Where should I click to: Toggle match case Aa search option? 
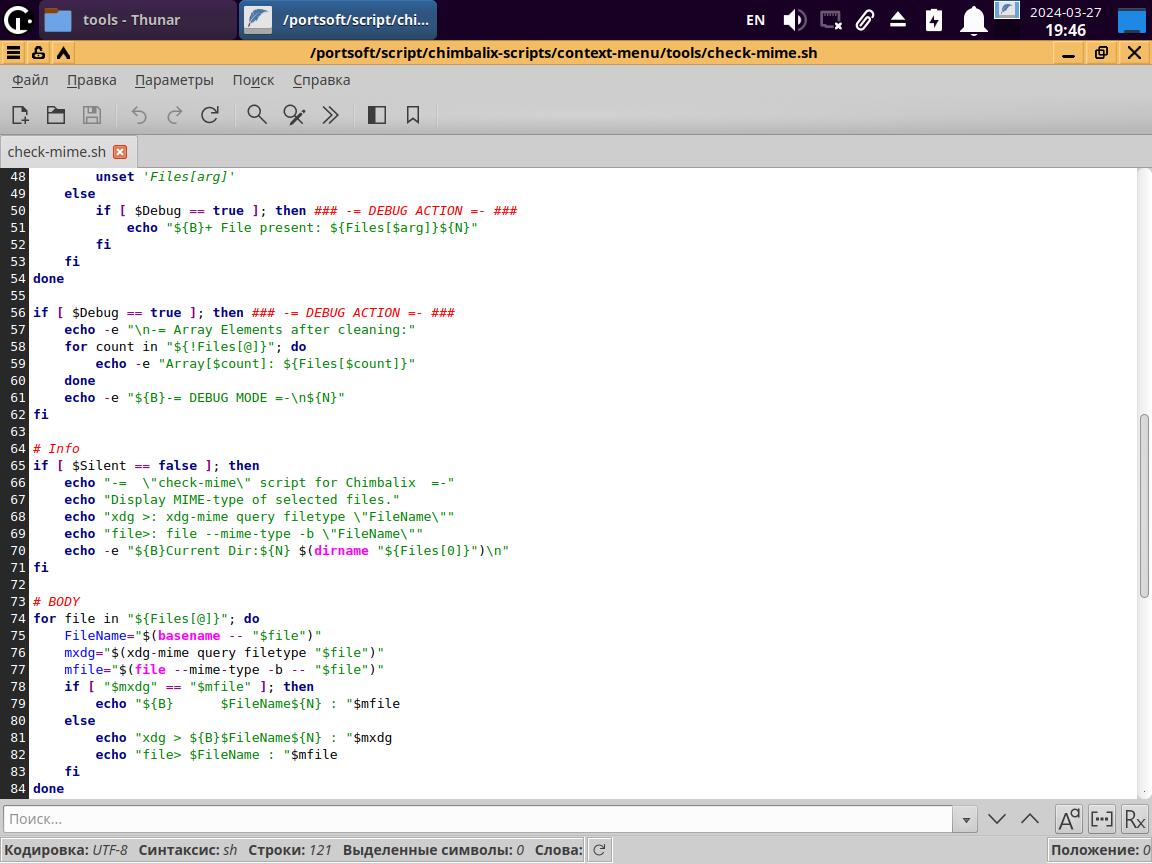coord(1068,819)
